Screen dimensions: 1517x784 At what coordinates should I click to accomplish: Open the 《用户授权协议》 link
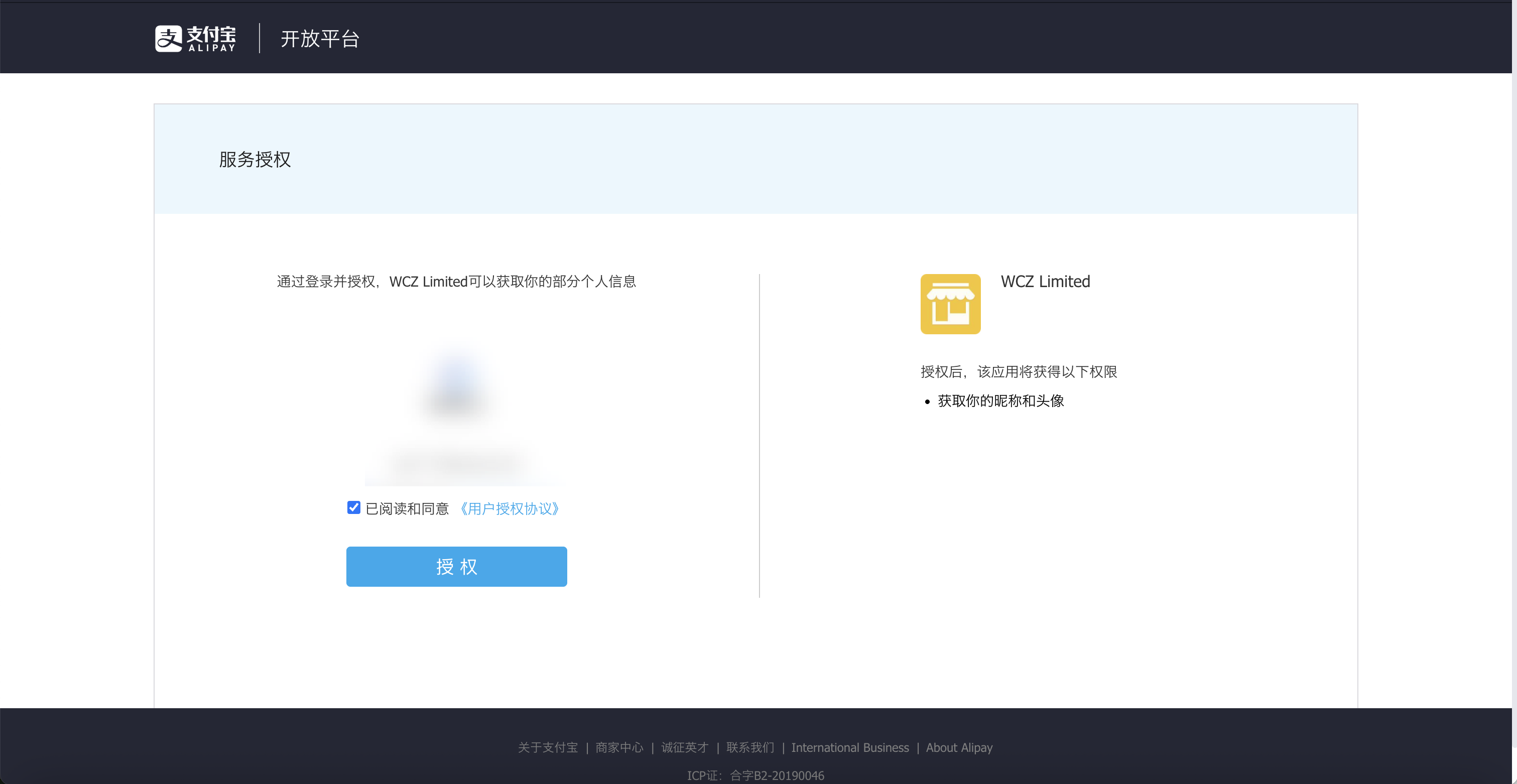point(509,508)
